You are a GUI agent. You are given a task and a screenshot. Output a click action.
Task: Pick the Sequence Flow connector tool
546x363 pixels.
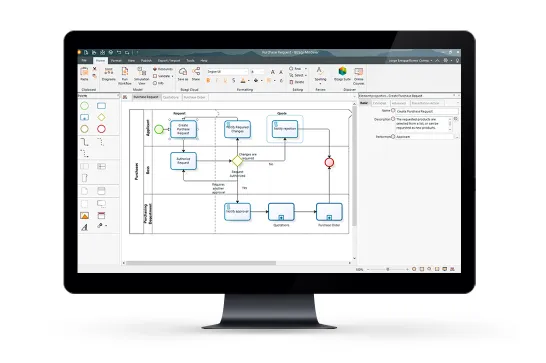(x=84, y=142)
